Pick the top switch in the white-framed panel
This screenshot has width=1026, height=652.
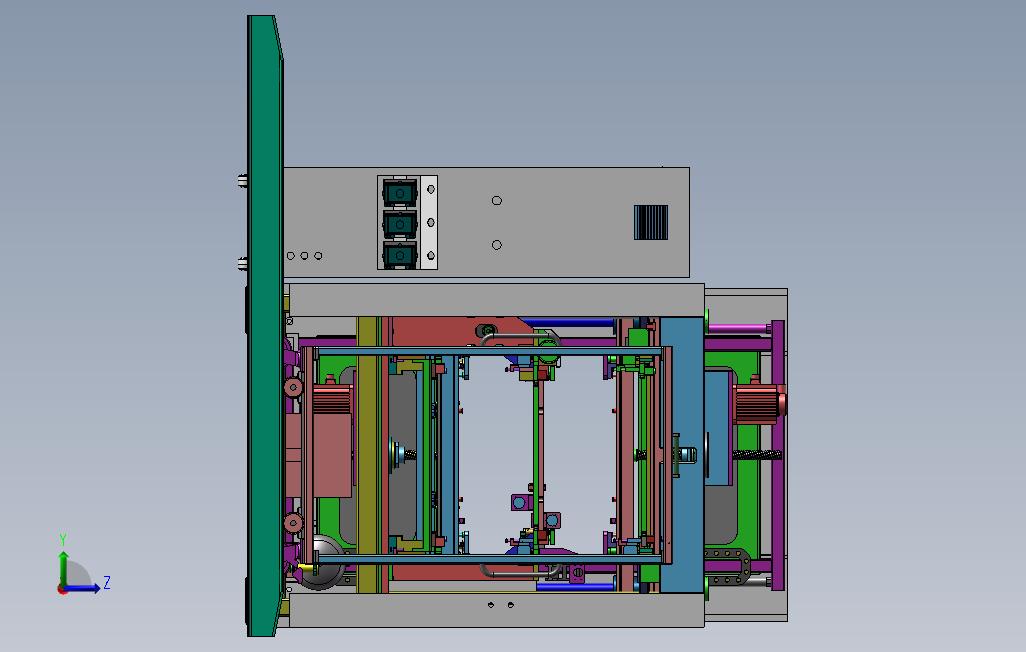(399, 193)
